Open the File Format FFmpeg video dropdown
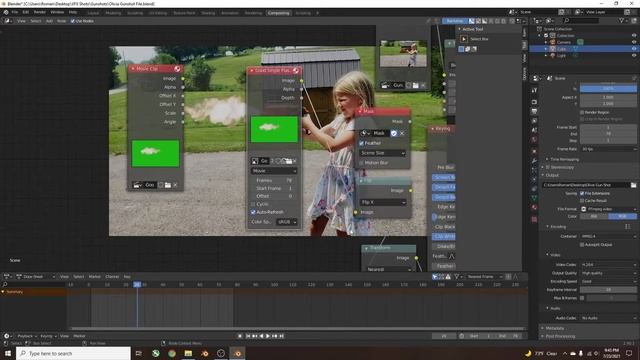640x360 pixels. click(608, 209)
